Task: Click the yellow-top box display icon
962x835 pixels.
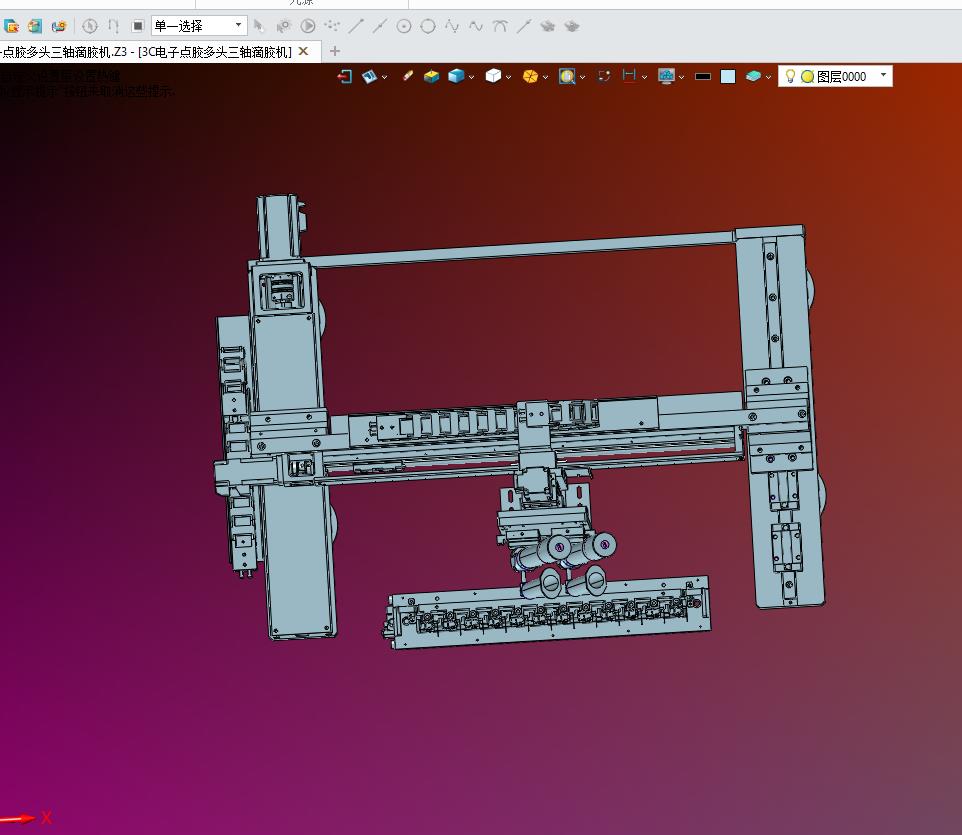Action: (431, 76)
